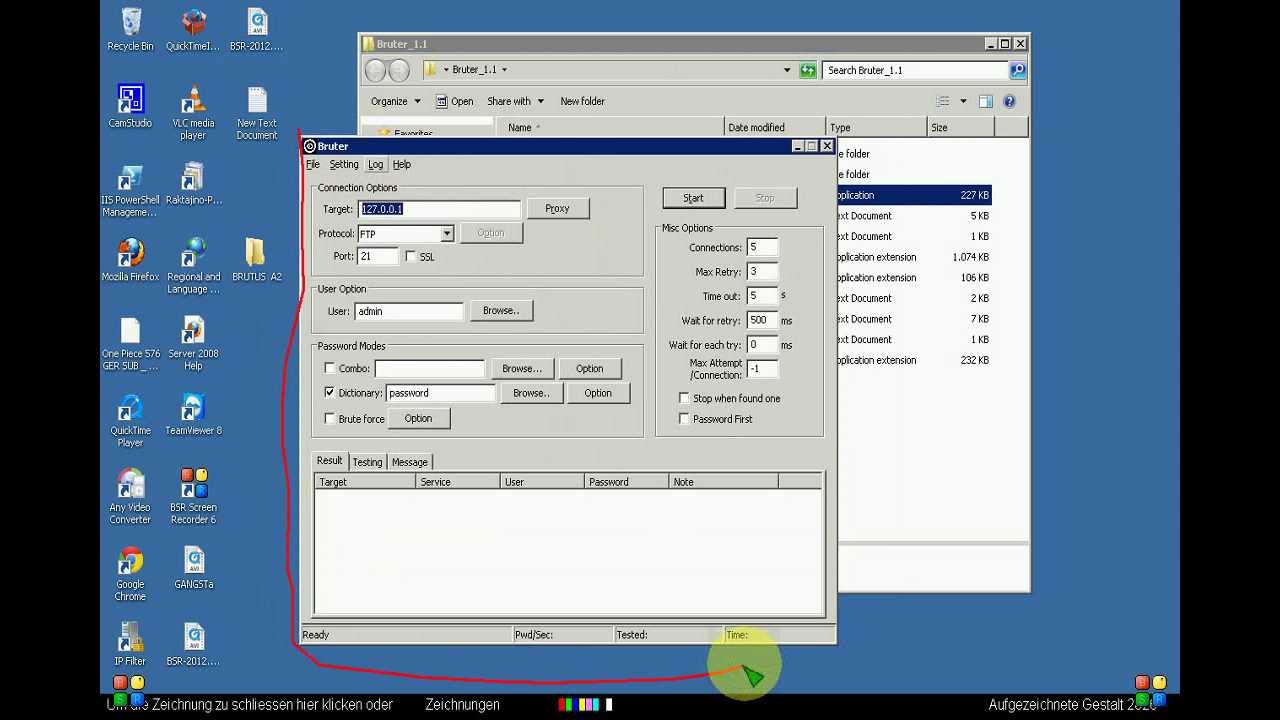Switch to the Message tab

pos(410,462)
